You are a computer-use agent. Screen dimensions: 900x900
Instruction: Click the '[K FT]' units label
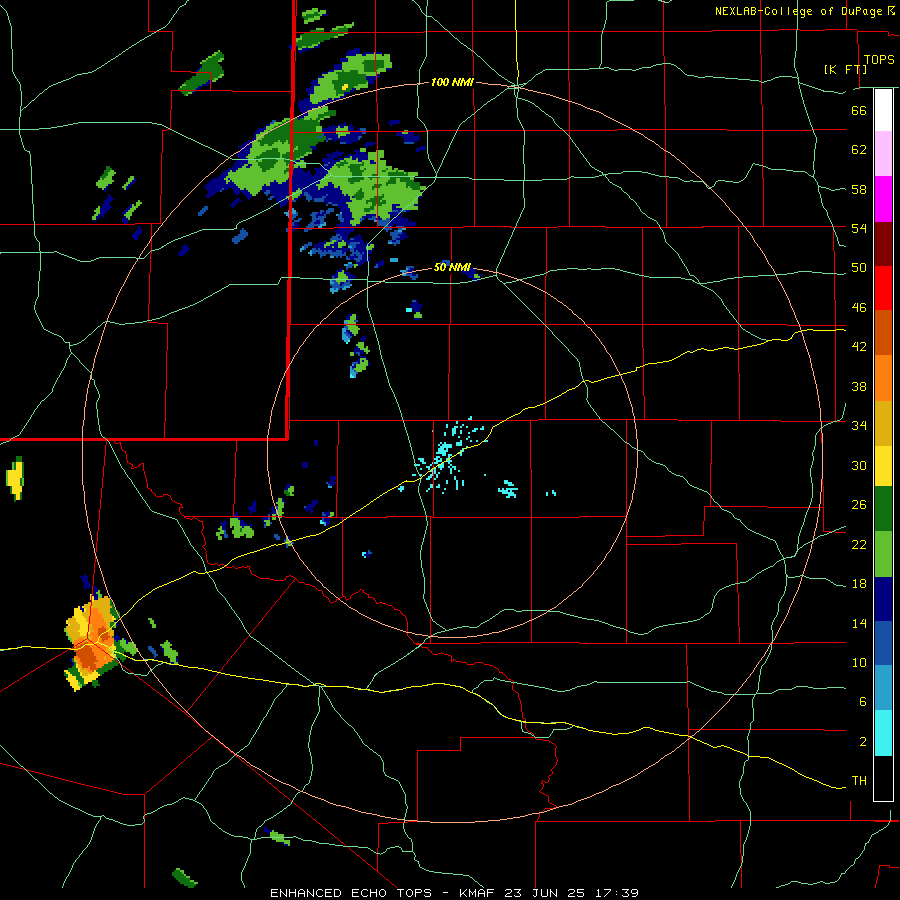point(845,69)
